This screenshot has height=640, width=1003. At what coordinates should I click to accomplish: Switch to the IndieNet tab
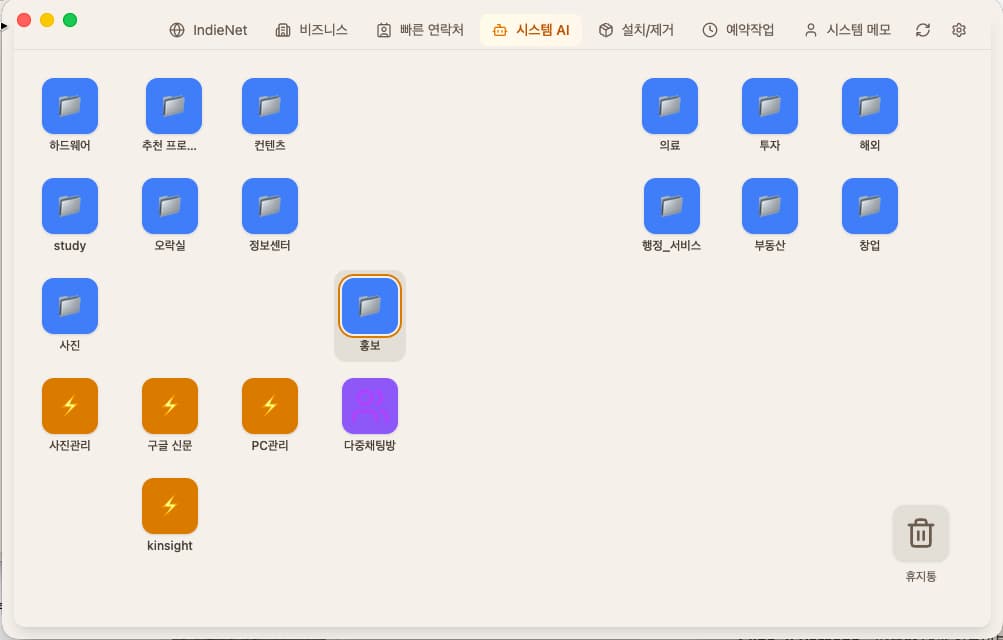(208, 30)
